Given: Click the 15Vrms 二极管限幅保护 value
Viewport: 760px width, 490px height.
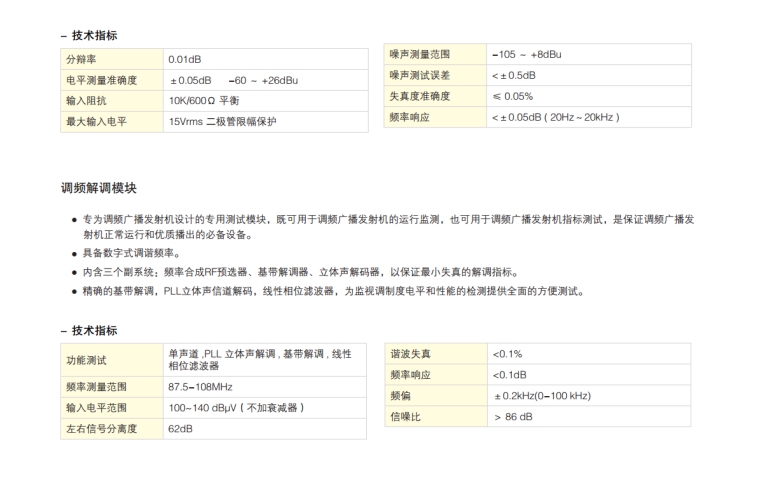Looking at the screenshot, I should click(222, 121).
